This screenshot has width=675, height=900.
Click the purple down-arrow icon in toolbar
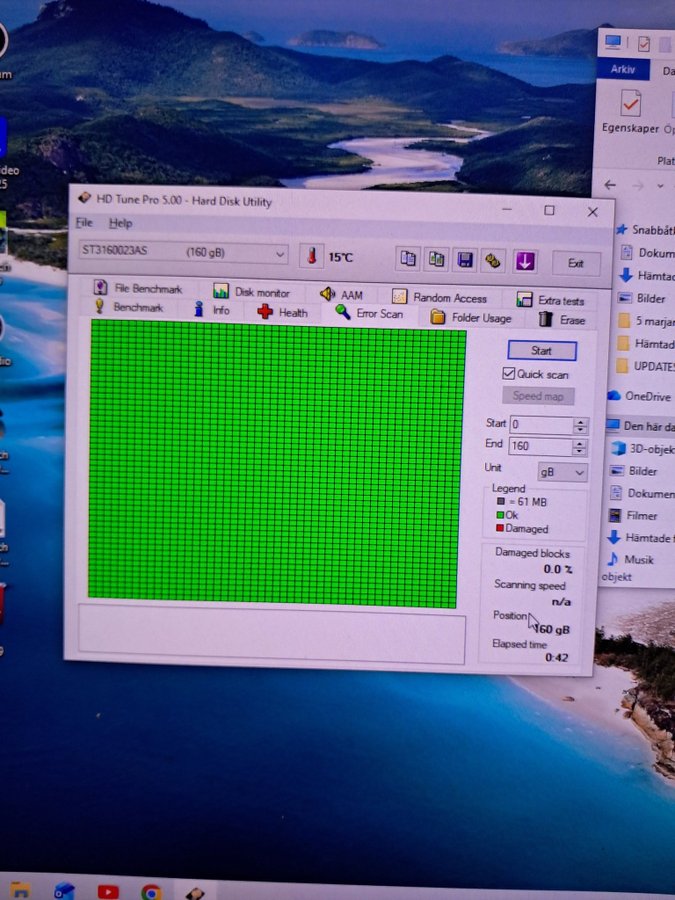click(x=525, y=261)
